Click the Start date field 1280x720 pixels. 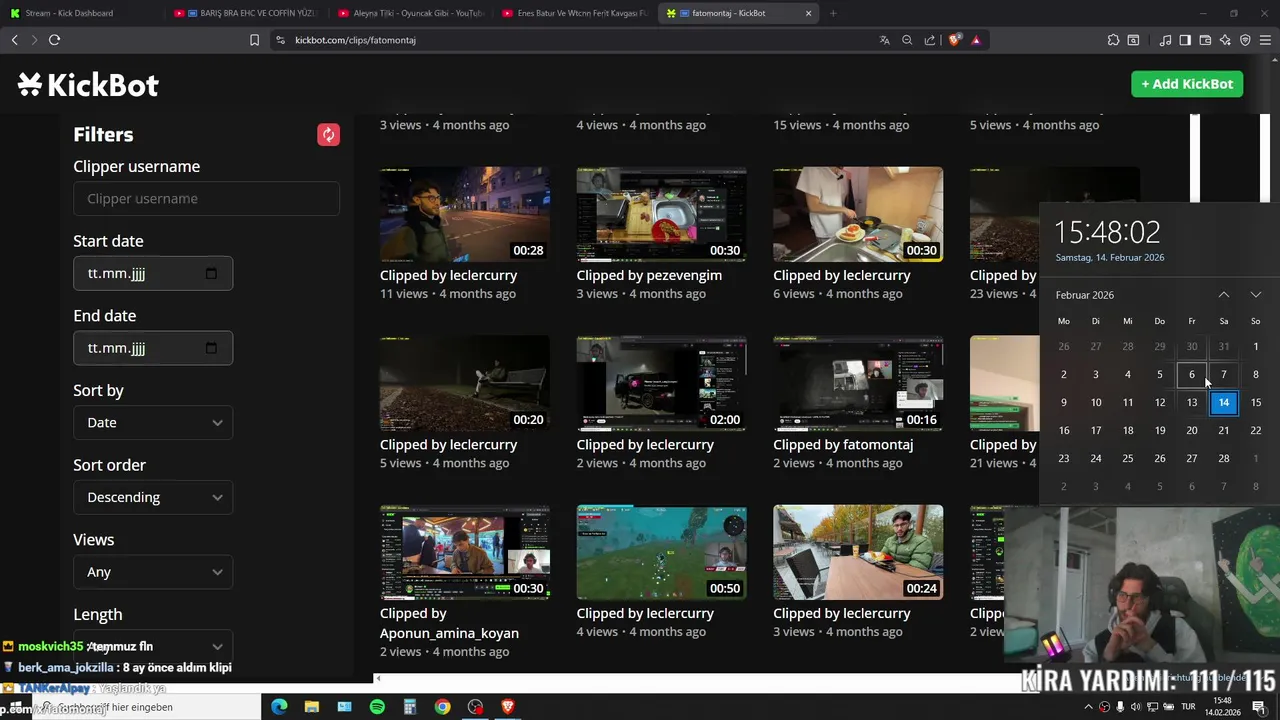coord(153,274)
